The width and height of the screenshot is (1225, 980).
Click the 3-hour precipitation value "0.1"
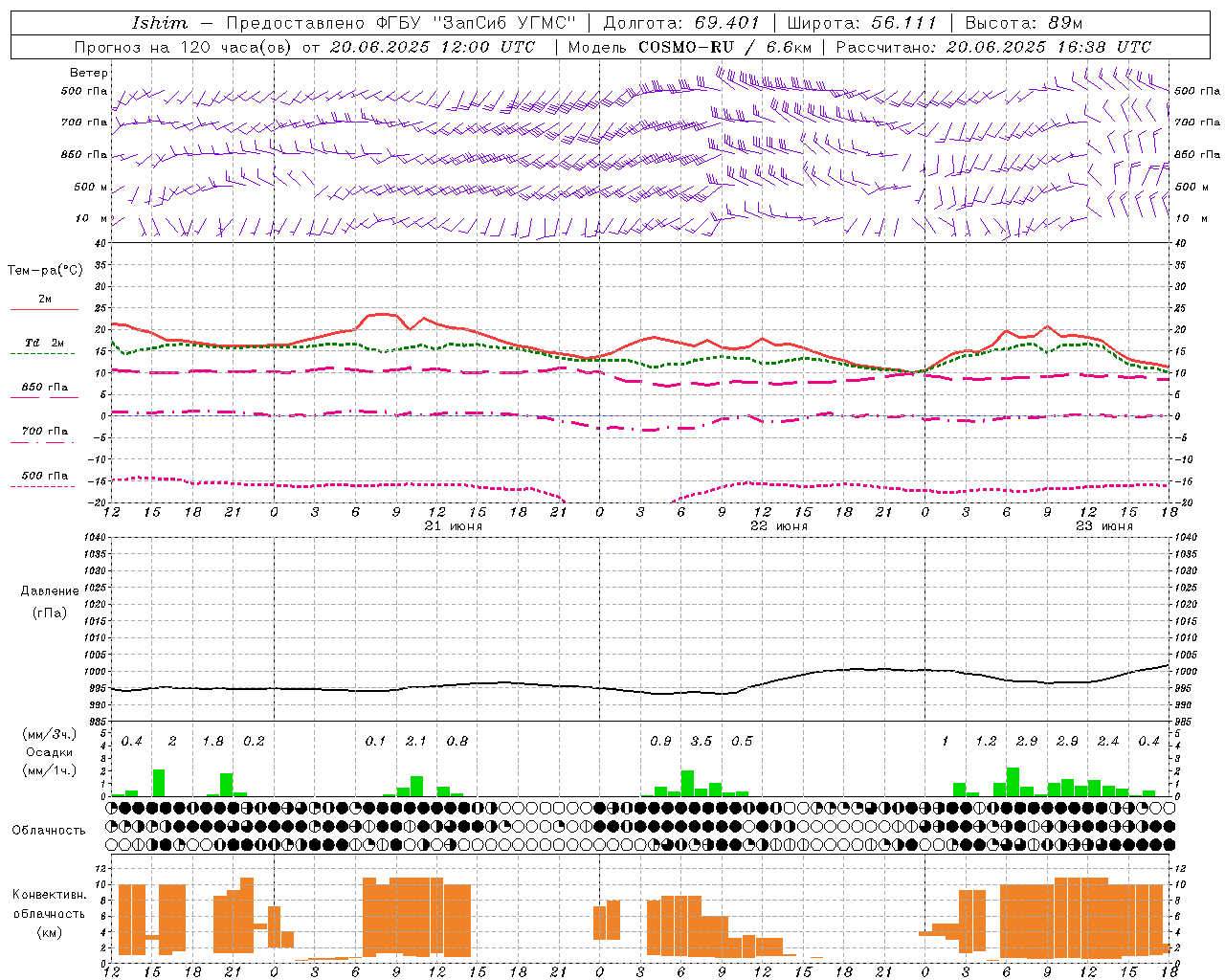[375, 742]
